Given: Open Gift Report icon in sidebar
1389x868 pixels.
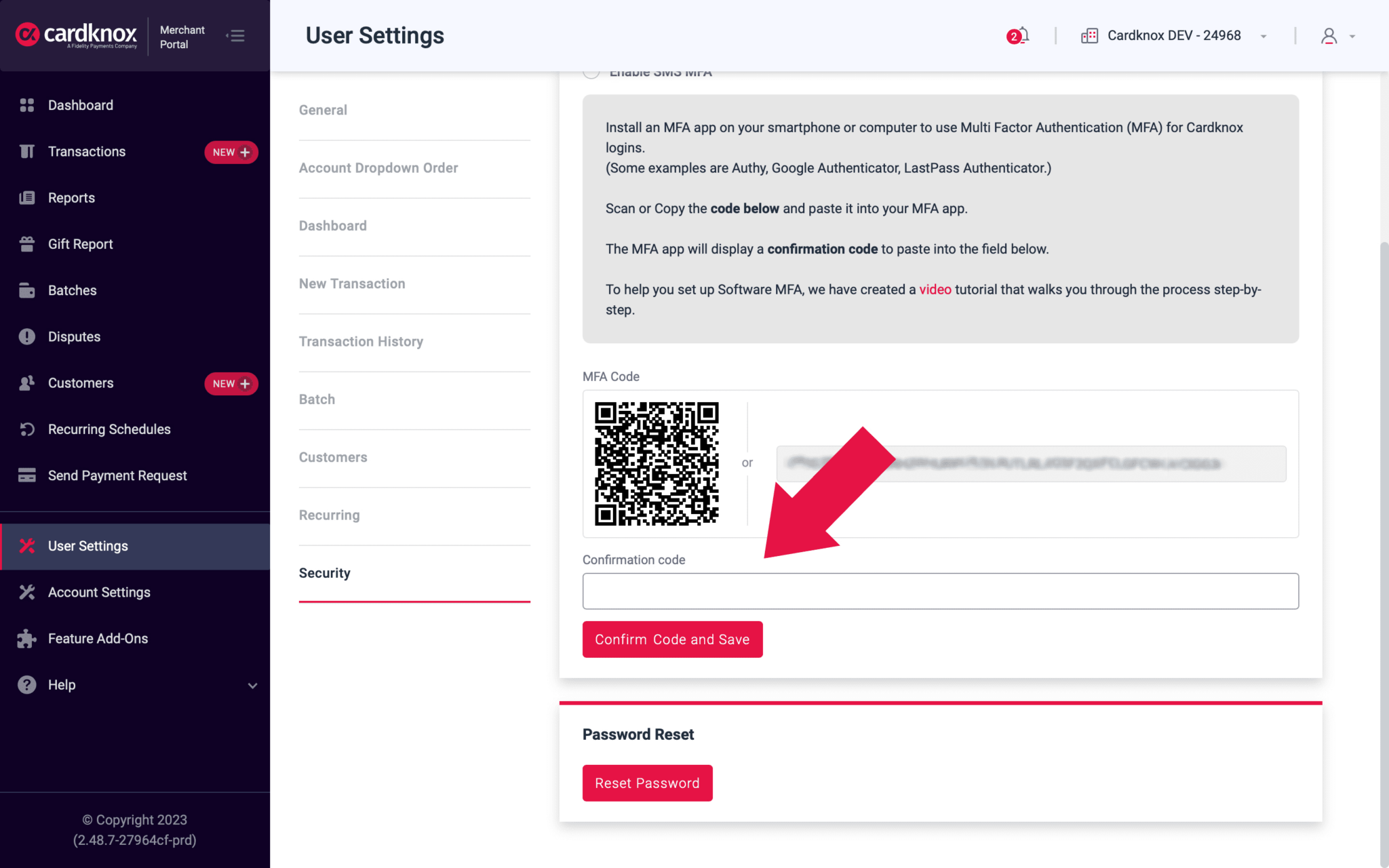Looking at the screenshot, I should tap(27, 244).
